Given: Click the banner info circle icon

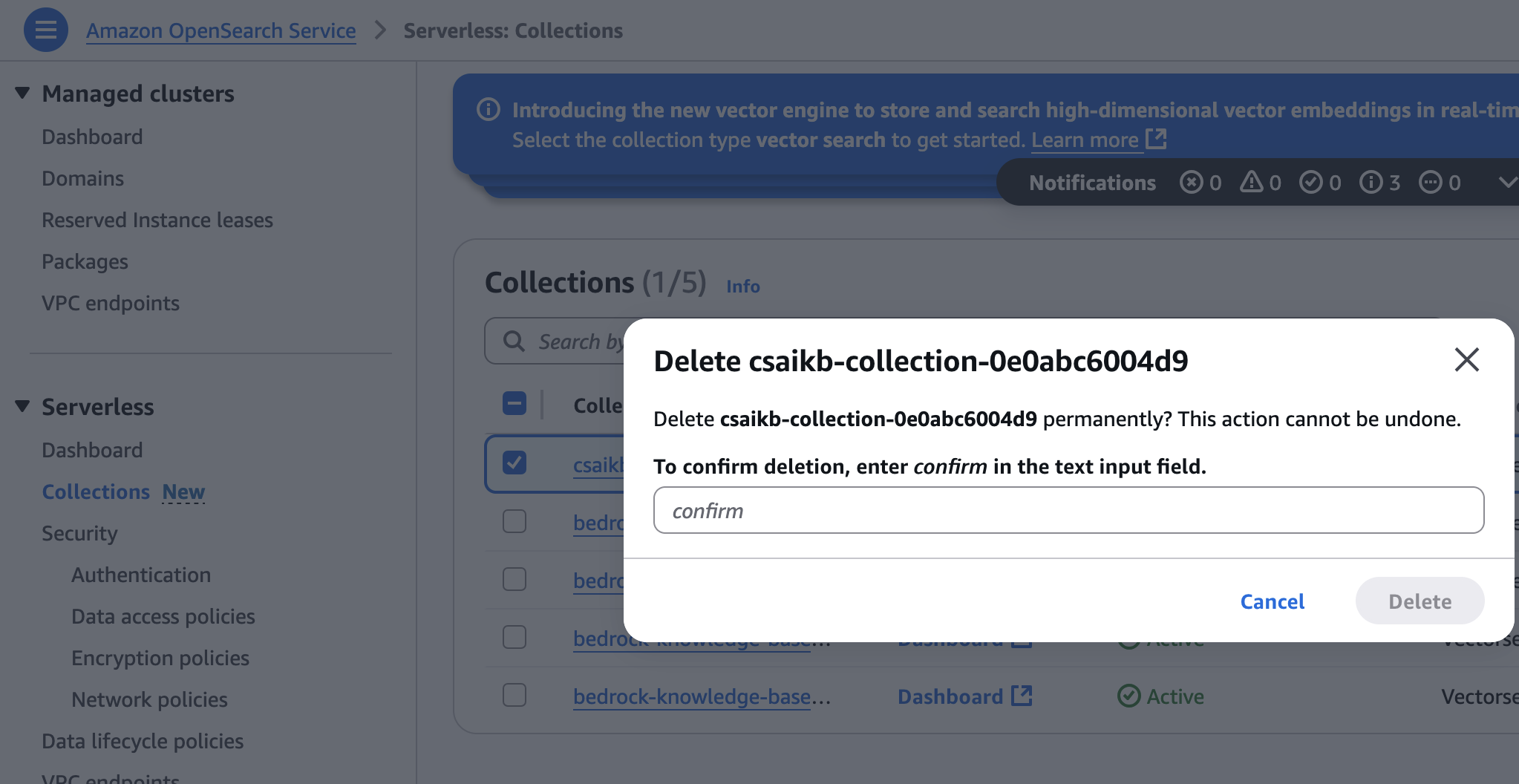Looking at the screenshot, I should pyautogui.click(x=489, y=110).
